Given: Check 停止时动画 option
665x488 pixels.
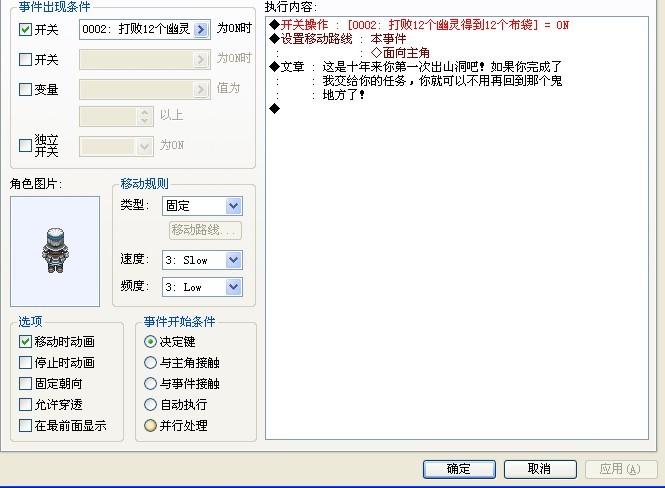Looking at the screenshot, I should [x=25, y=363].
